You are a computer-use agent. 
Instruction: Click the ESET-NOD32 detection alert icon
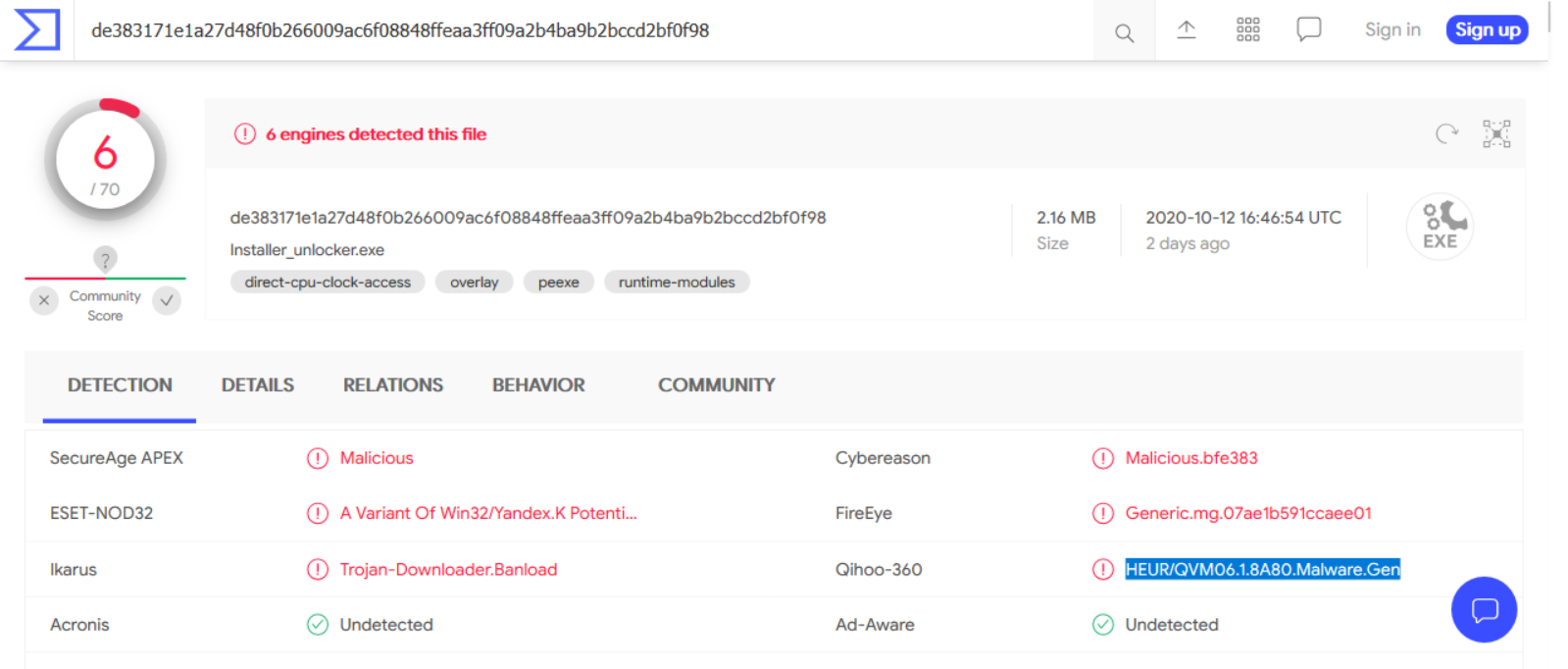tap(318, 513)
